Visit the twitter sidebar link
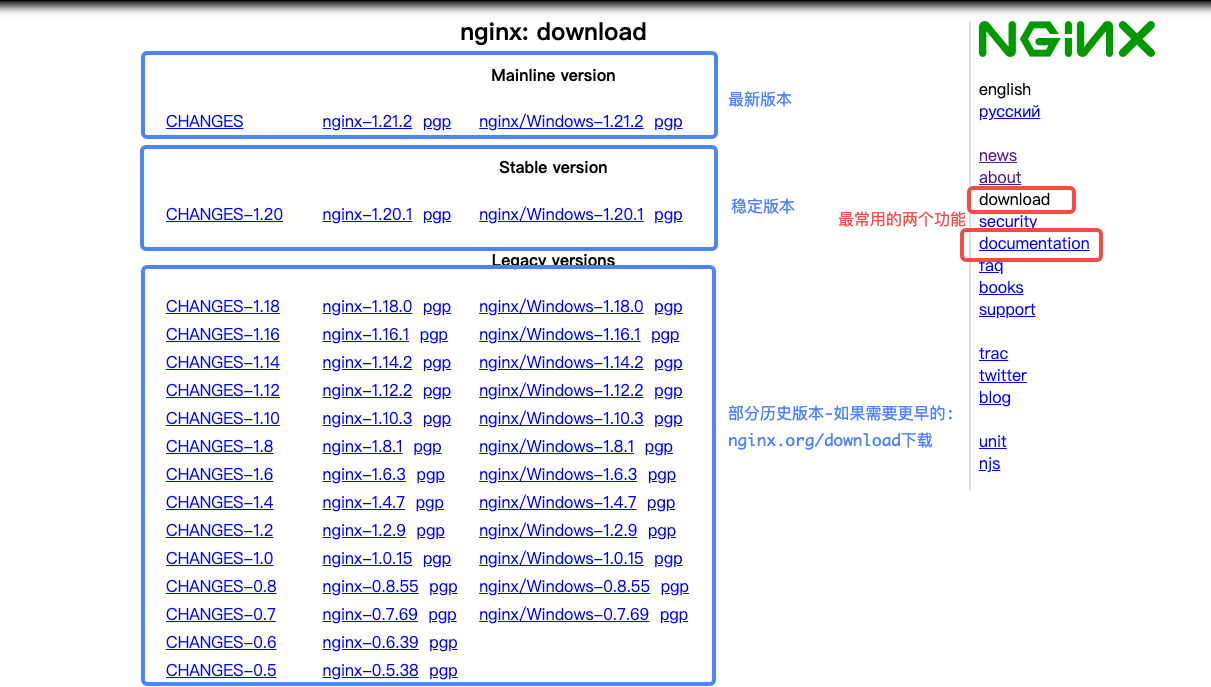1211x687 pixels. coord(1002,376)
